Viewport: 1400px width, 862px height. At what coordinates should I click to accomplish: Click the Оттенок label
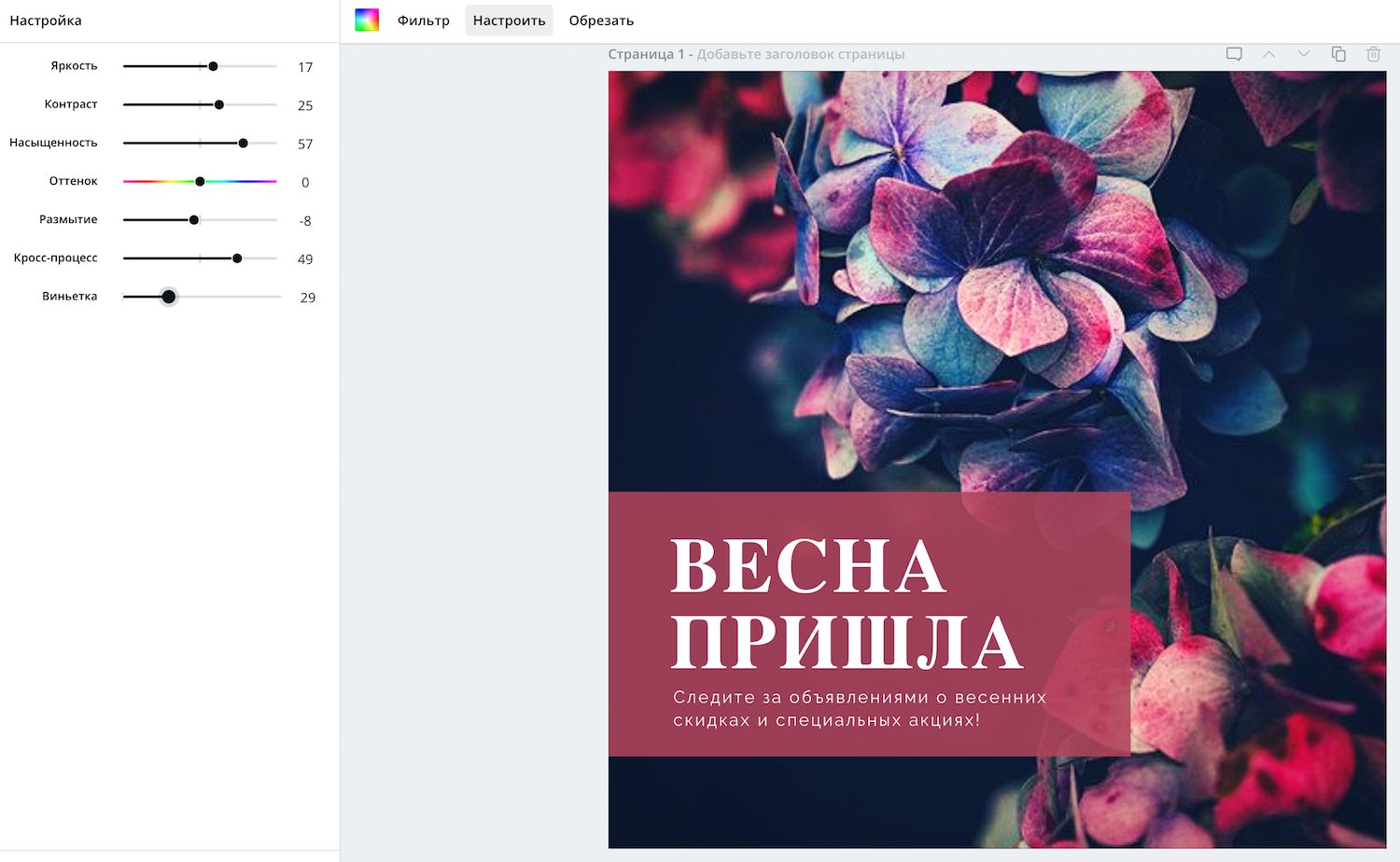(x=74, y=181)
